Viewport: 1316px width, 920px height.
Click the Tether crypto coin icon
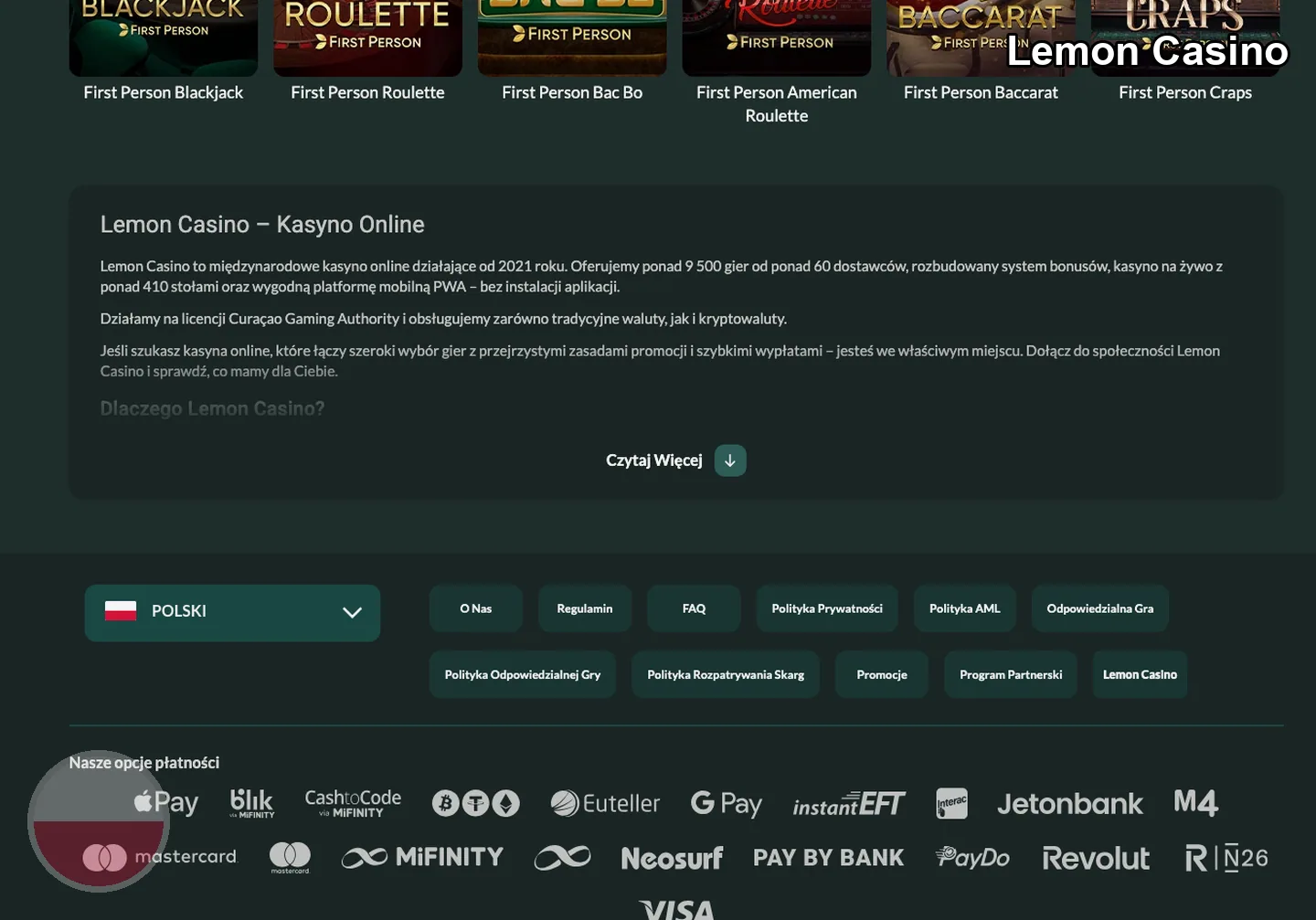[475, 803]
